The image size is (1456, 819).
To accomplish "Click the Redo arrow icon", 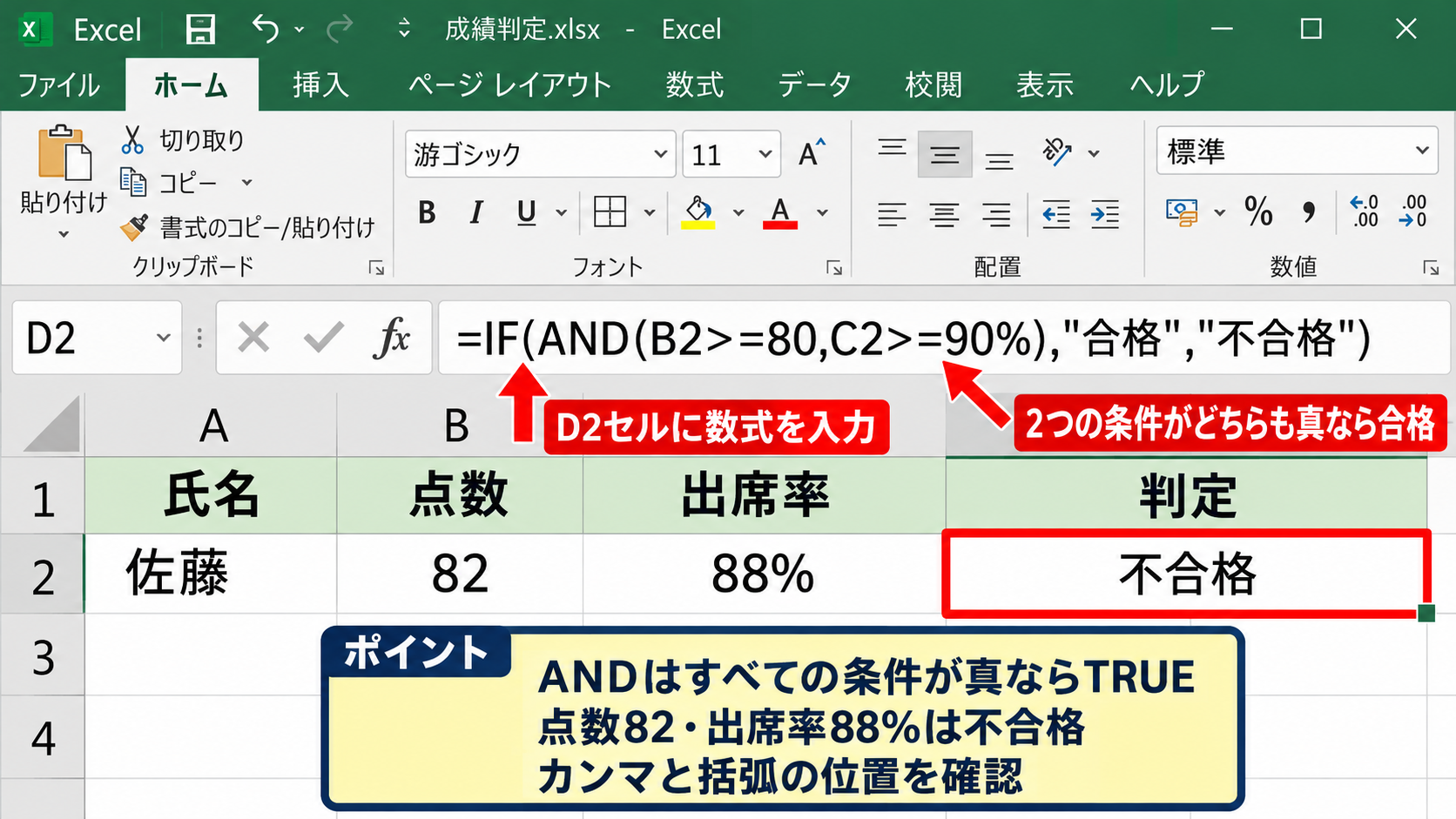I will click(x=339, y=29).
